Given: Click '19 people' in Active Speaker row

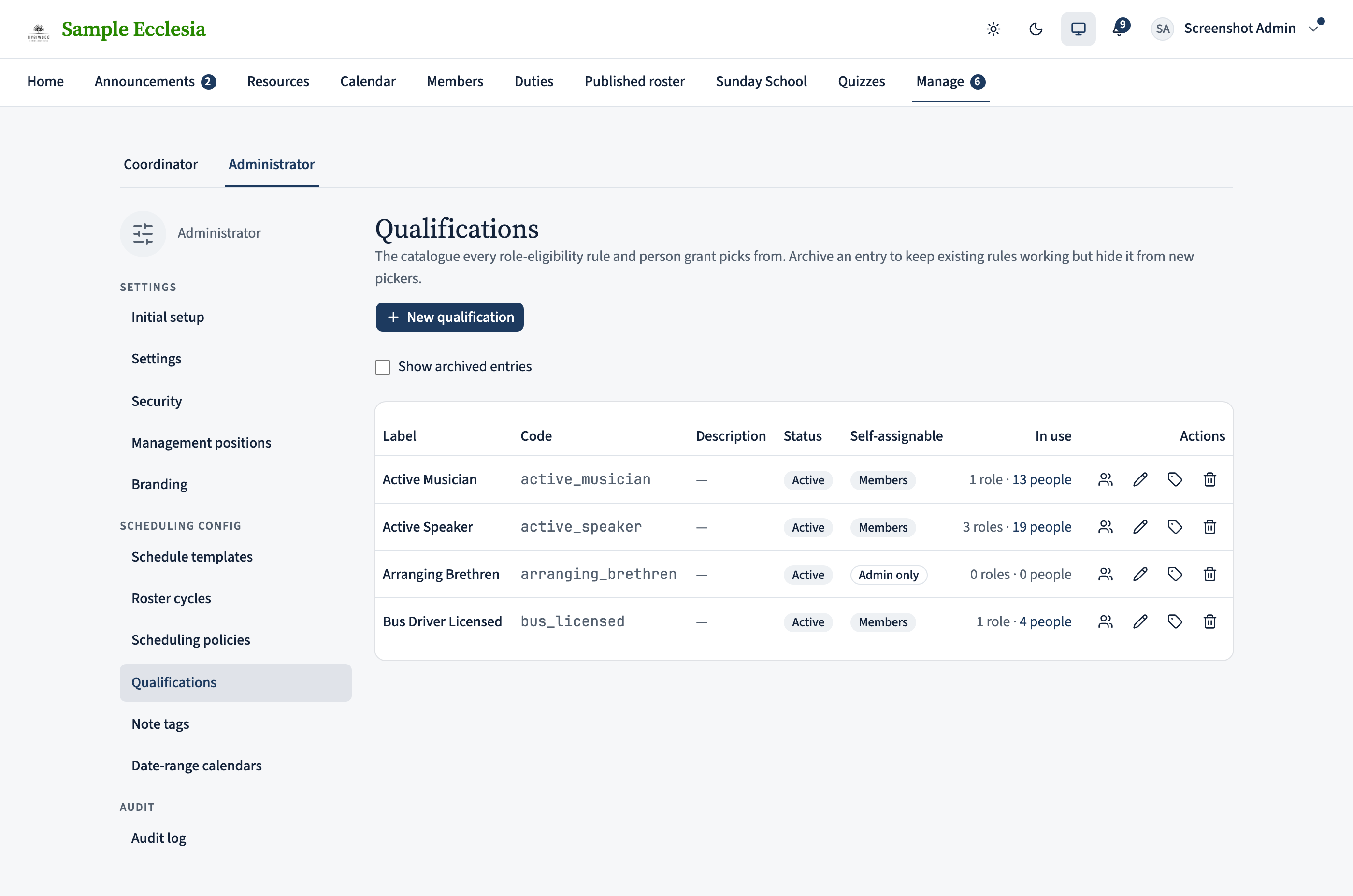Looking at the screenshot, I should [x=1042, y=527].
